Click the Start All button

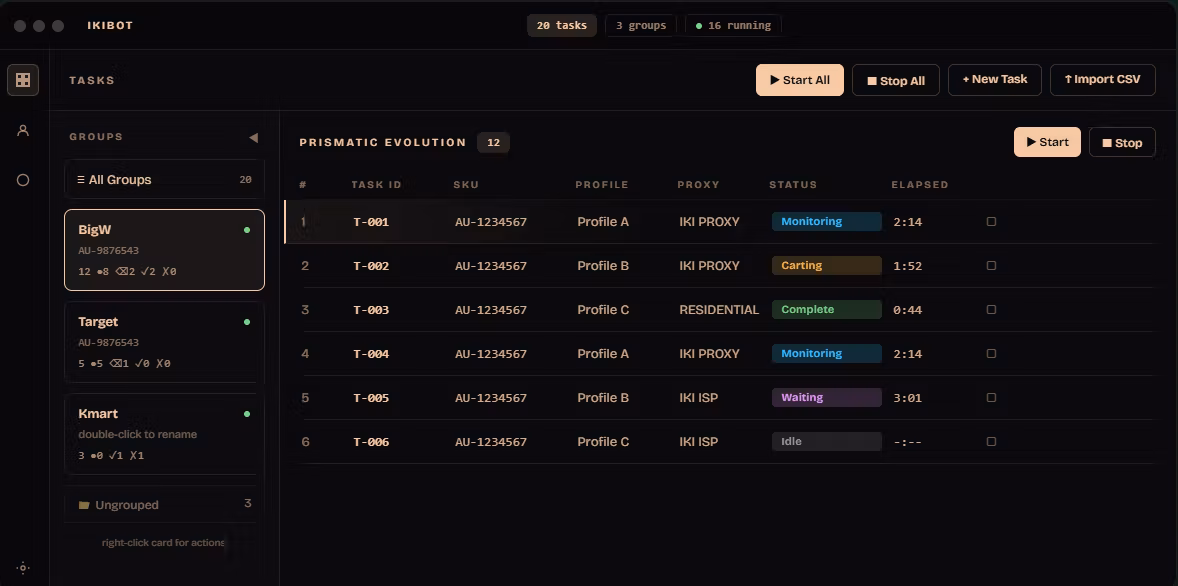click(x=799, y=80)
